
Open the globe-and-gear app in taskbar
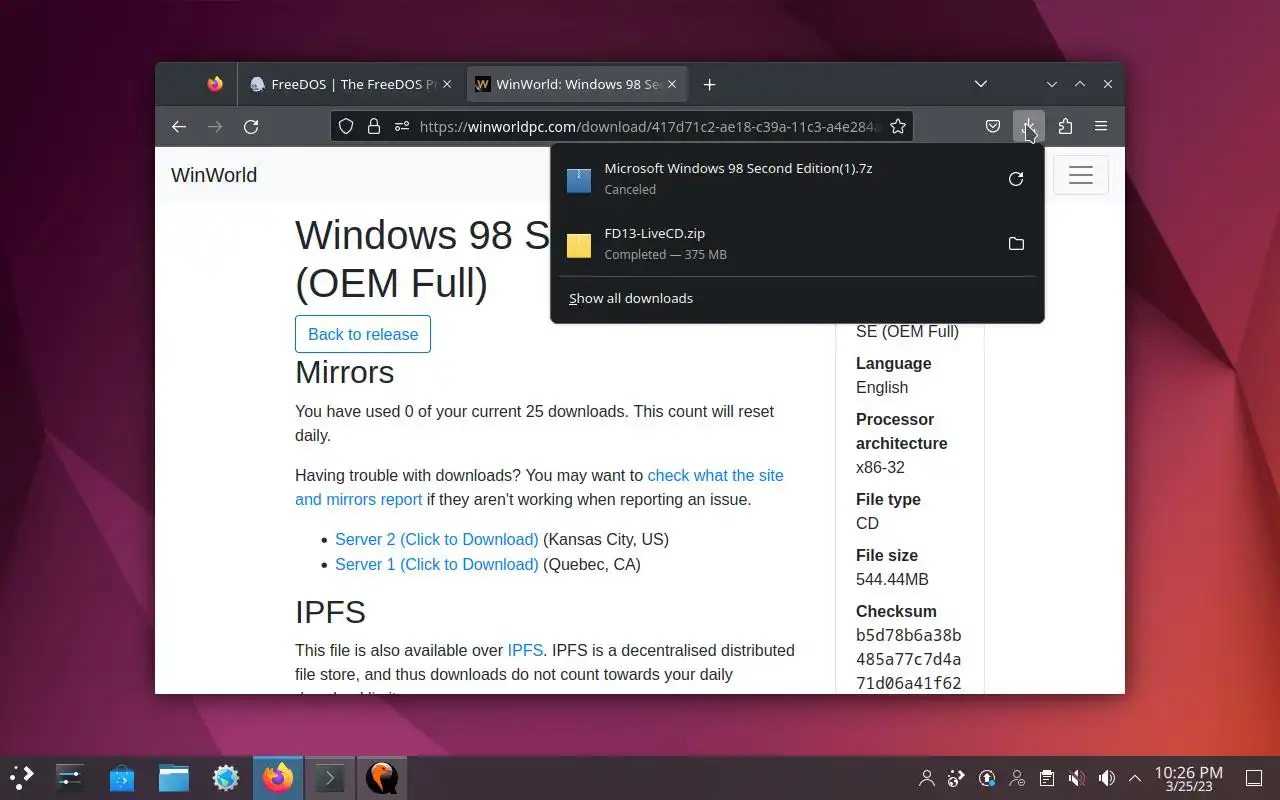pos(226,777)
